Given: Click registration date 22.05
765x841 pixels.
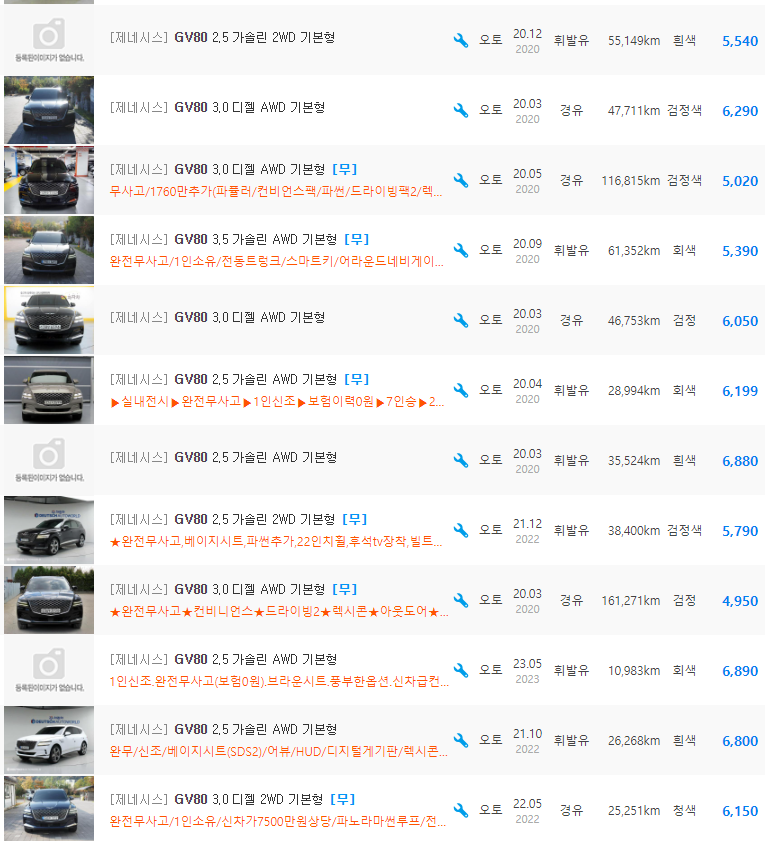Looking at the screenshot, I should (527, 803).
